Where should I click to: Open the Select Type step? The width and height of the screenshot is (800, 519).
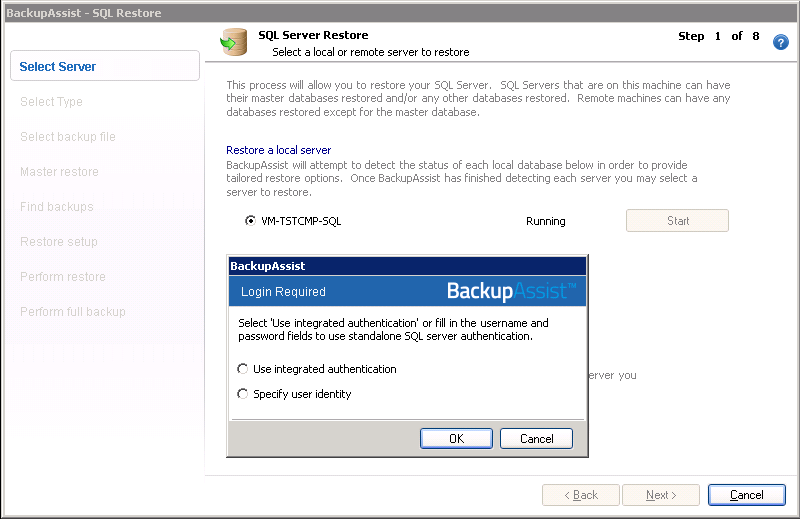[x=51, y=102]
